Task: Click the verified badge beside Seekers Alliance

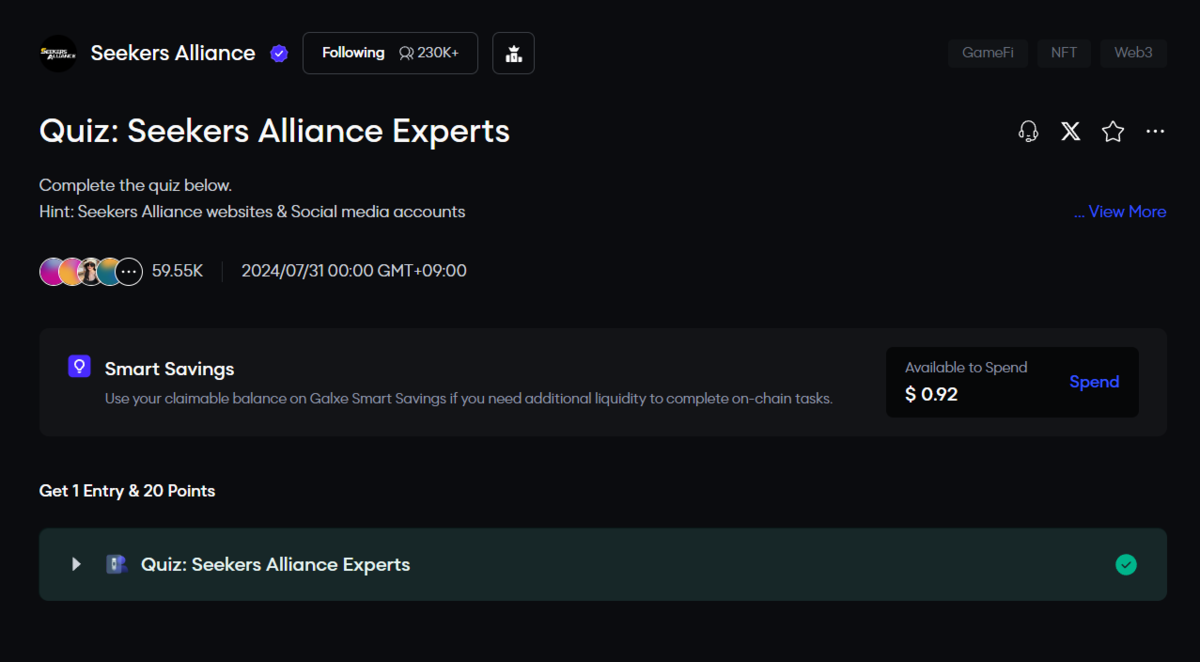Action: coord(279,54)
